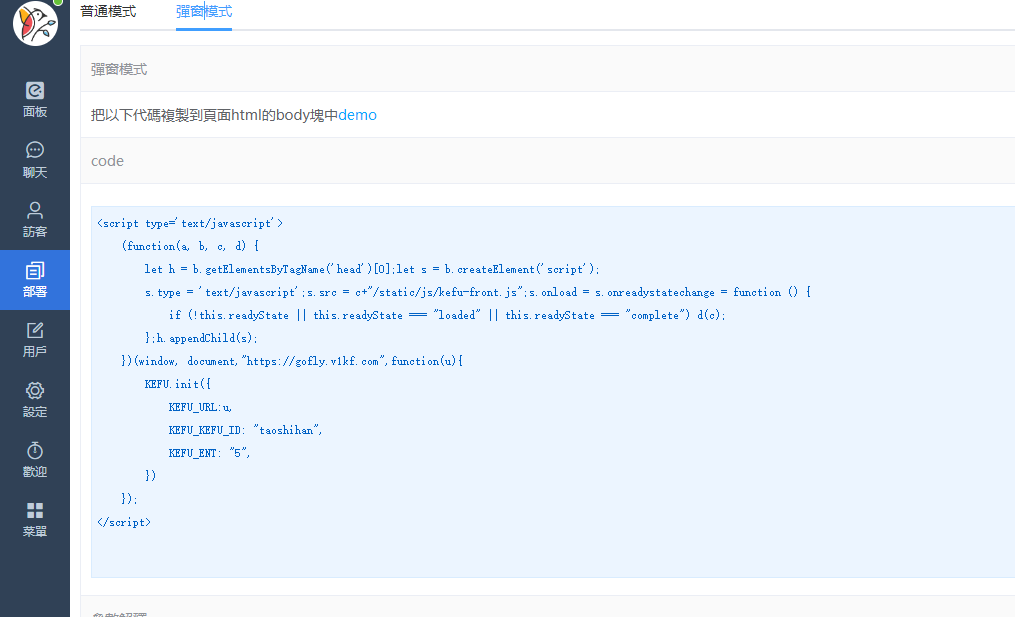Click the code section header

107,161
